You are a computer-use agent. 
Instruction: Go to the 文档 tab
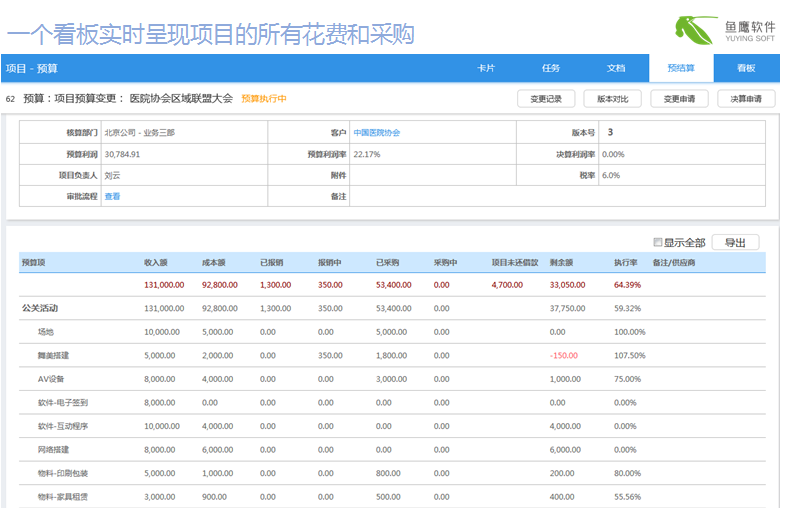pos(616,68)
